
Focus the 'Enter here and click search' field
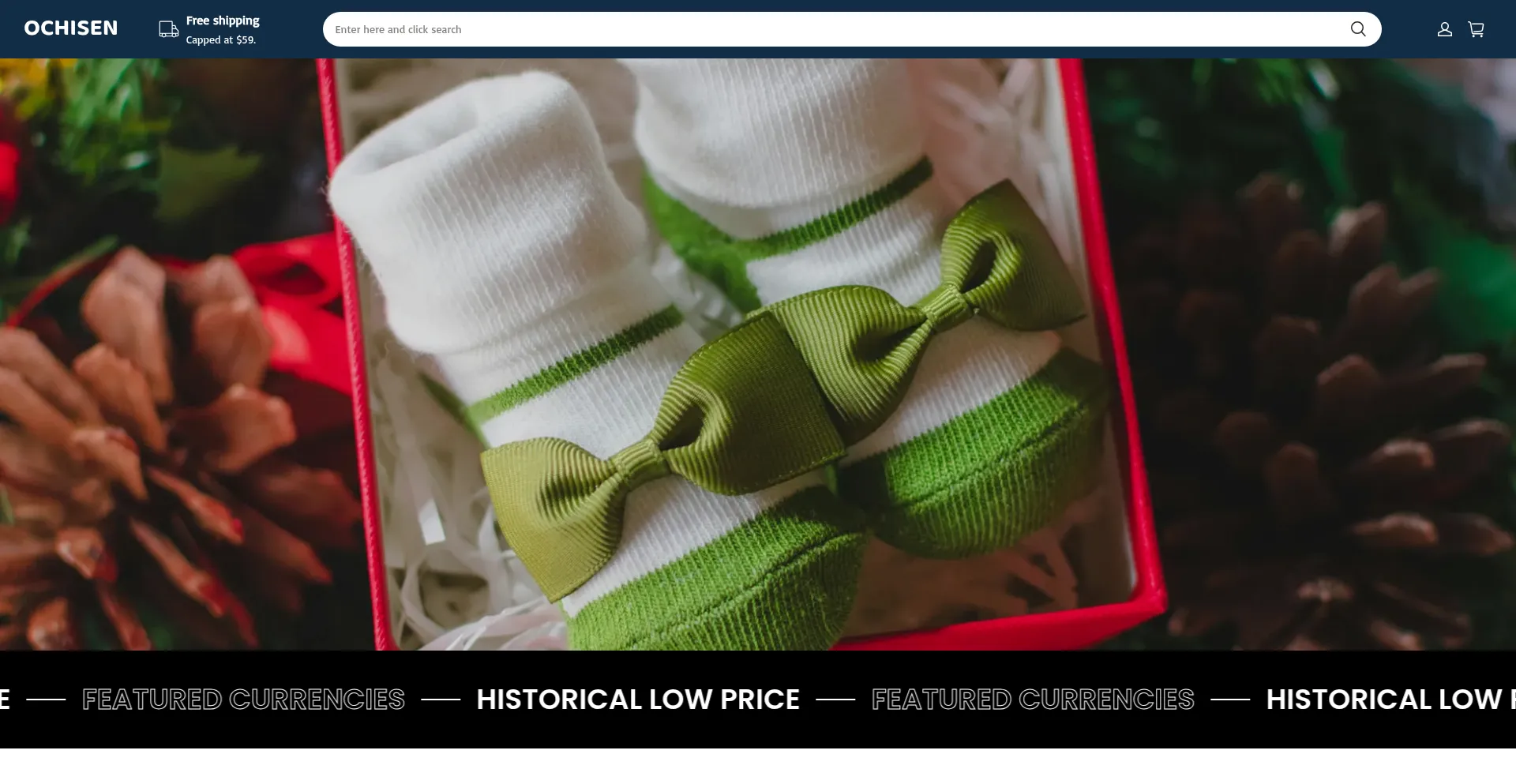point(829,29)
